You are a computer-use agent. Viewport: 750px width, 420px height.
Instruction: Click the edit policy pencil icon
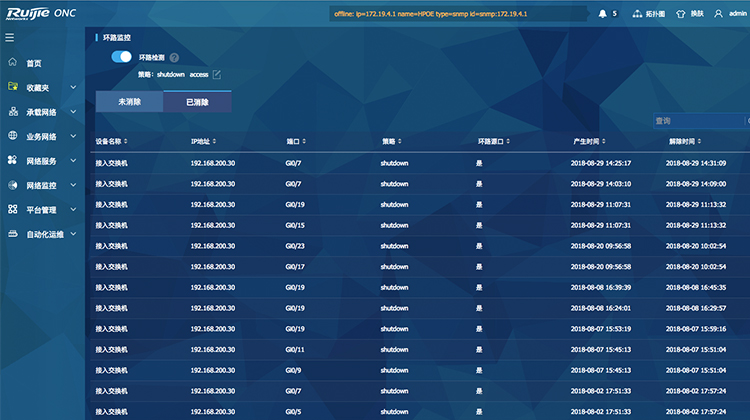click(x=216, y=74)
